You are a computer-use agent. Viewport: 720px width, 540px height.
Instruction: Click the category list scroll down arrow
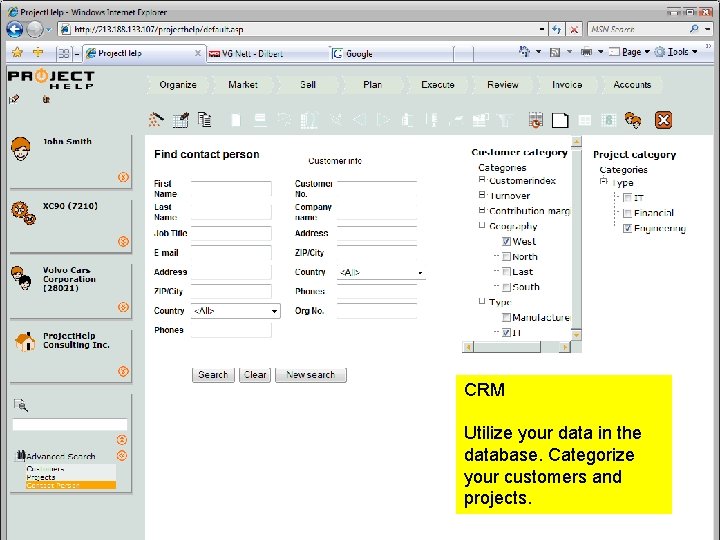(x=576, y=335)
